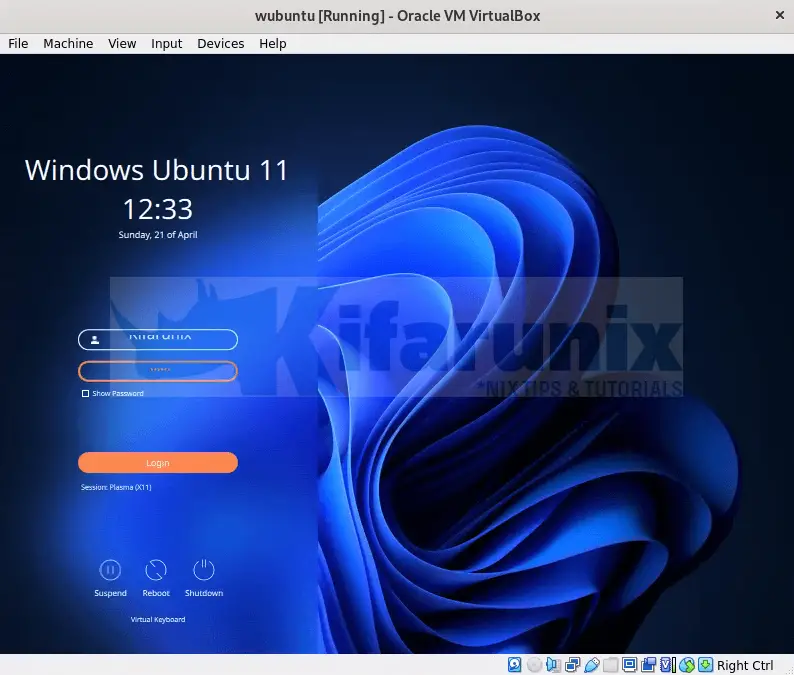Open the Machine menu
The width and height of the screenshot is (794, 675).
click(68, 44)
